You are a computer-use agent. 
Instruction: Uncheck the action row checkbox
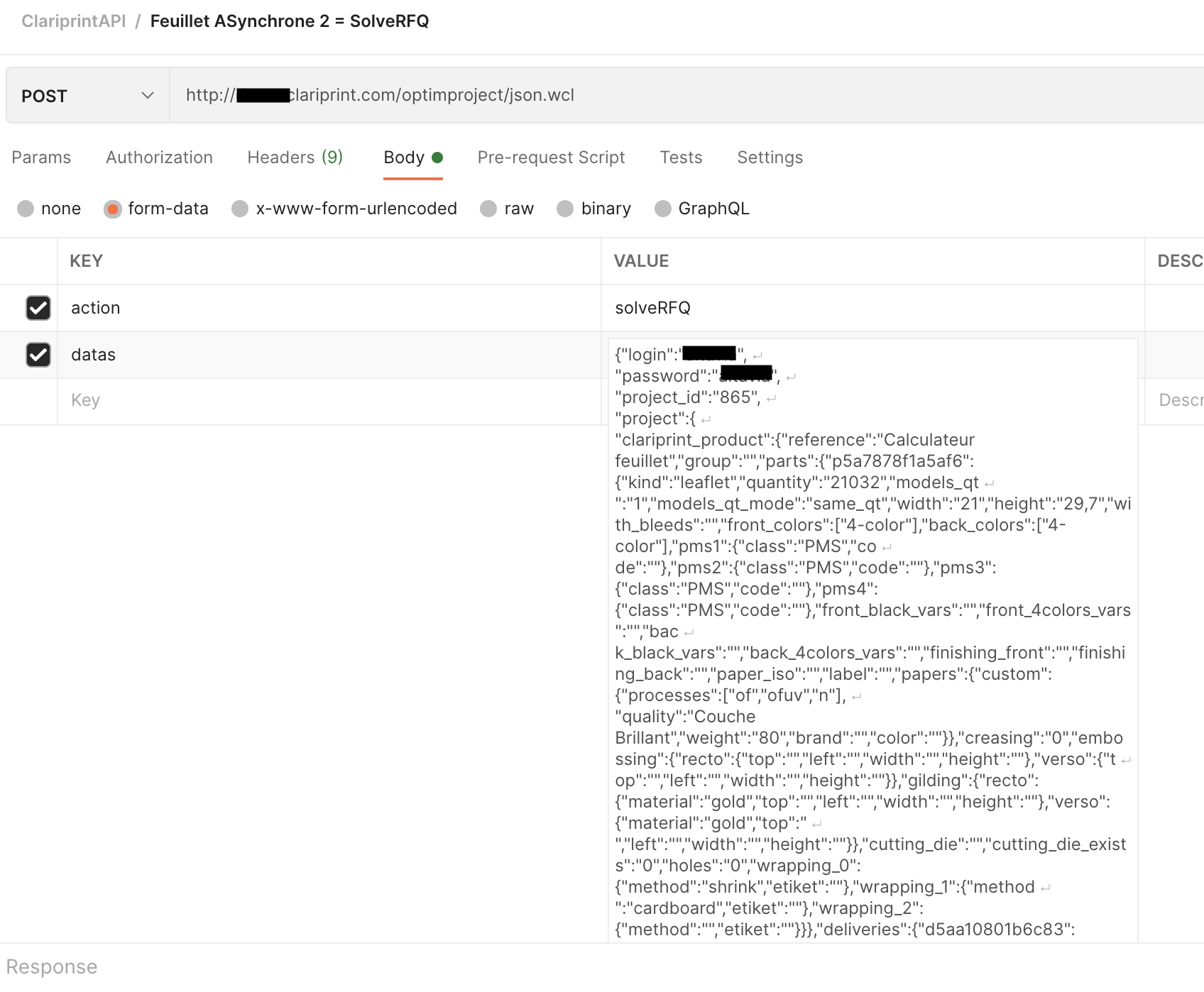coord(38,308)
